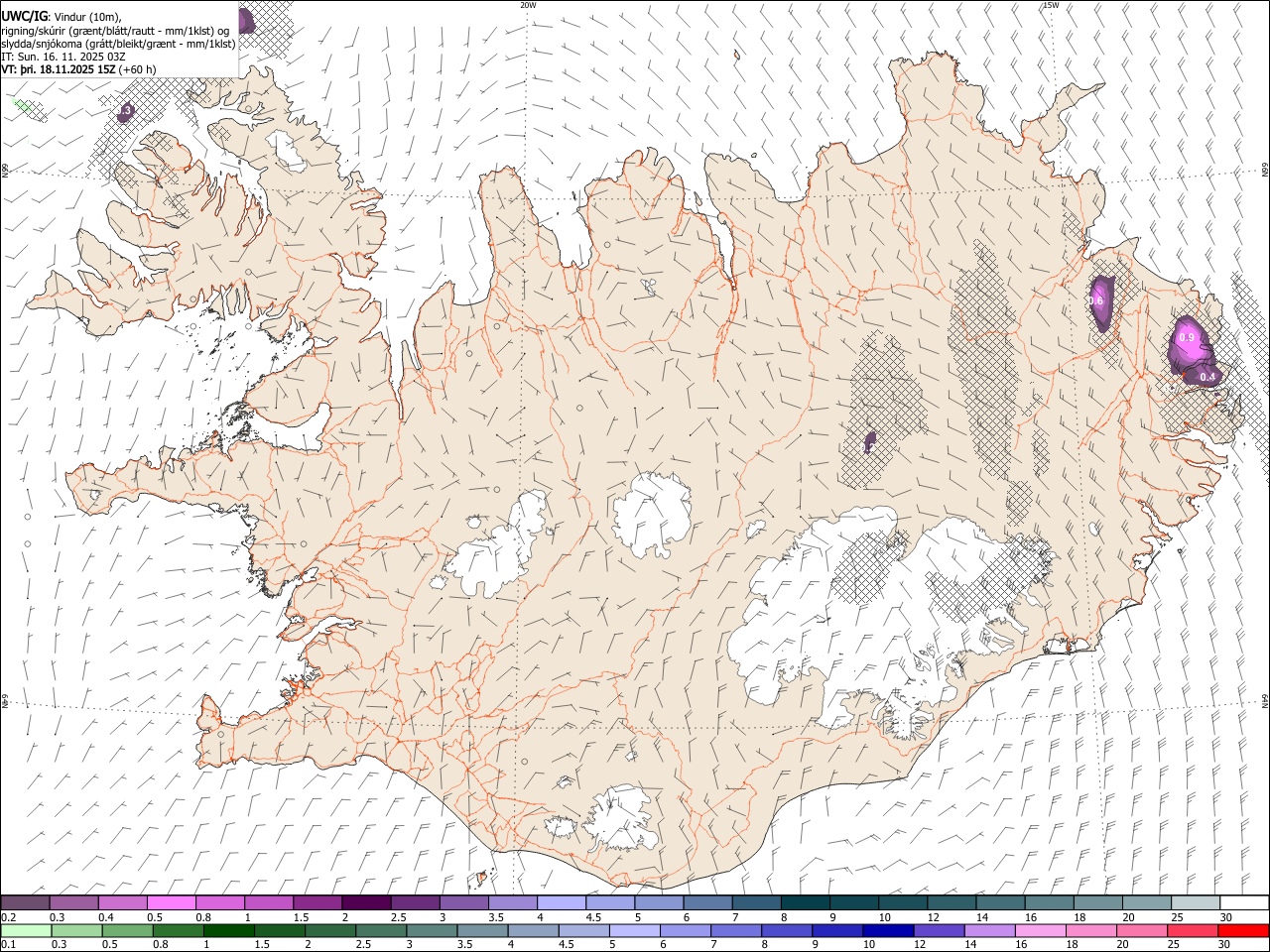Click the 'IT: Sun. 16. 11. 2025 03Z' line
The height and width of the screenshot is (952, 1270).
[63, 57]
